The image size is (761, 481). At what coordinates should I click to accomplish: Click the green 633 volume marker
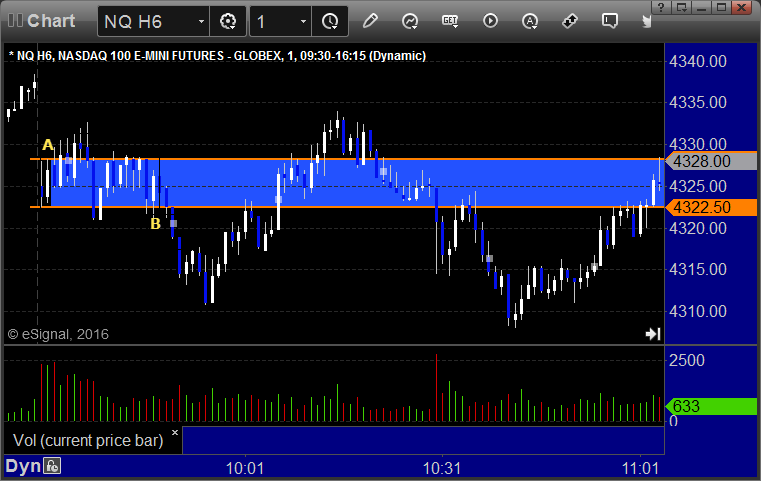point(711,406)
